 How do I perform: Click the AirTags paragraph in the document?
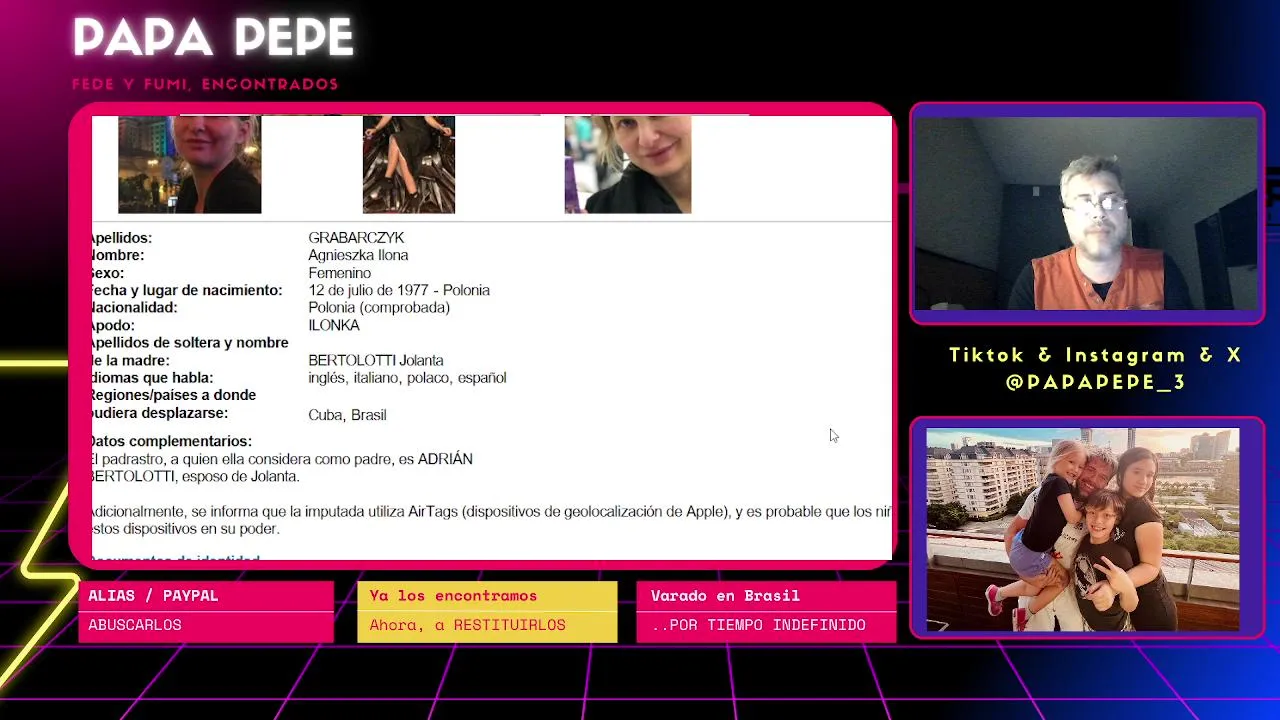coord(490,520)
